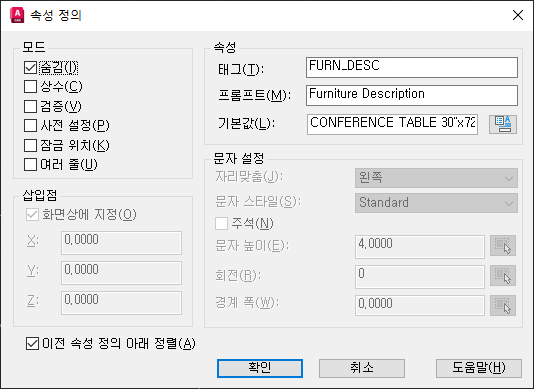Click the 속성 정의 title text
The width and height of the screenshot is (534, 389).
pos(56,15)
